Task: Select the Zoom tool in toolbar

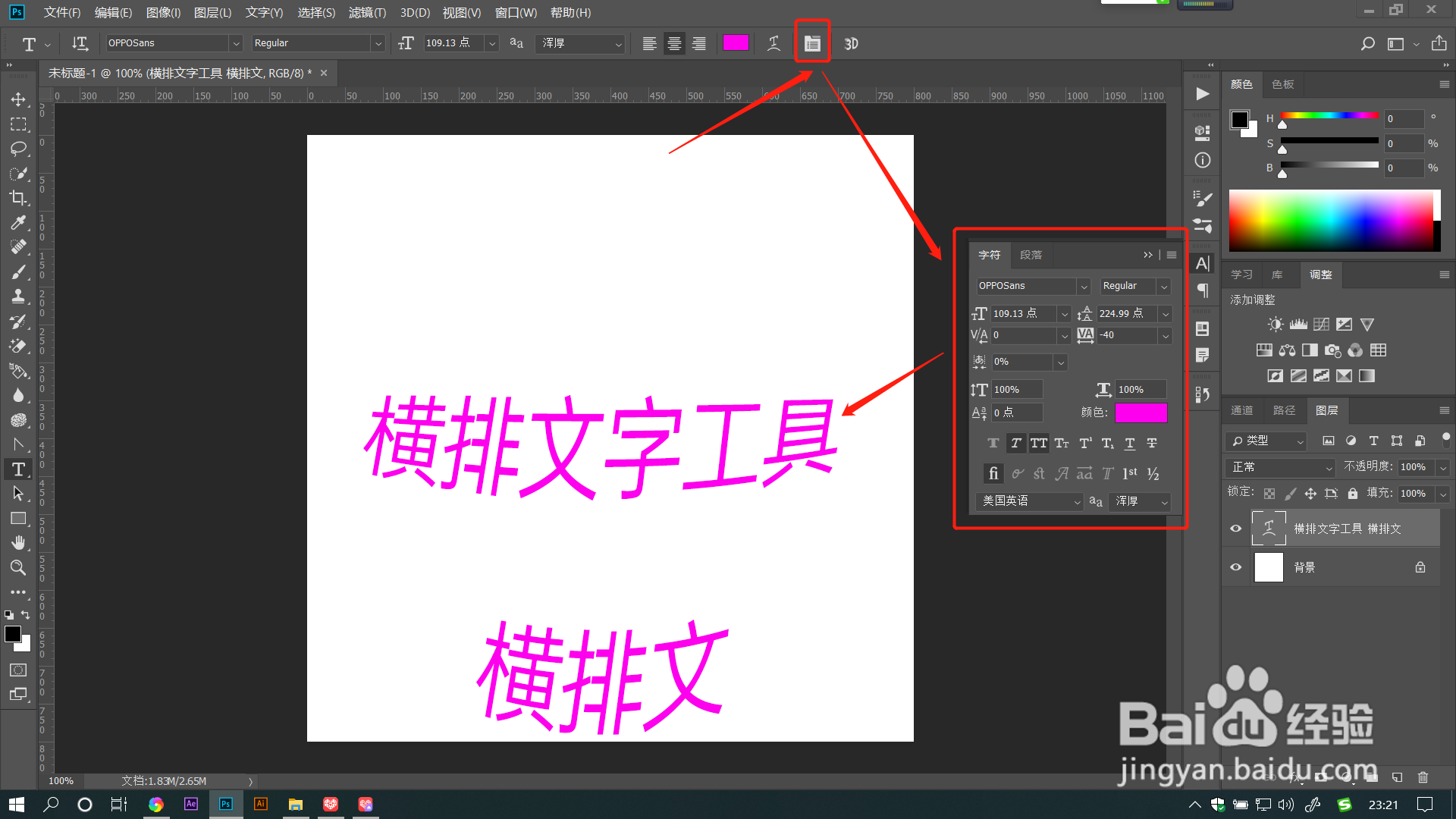Action: click(18, 567)
